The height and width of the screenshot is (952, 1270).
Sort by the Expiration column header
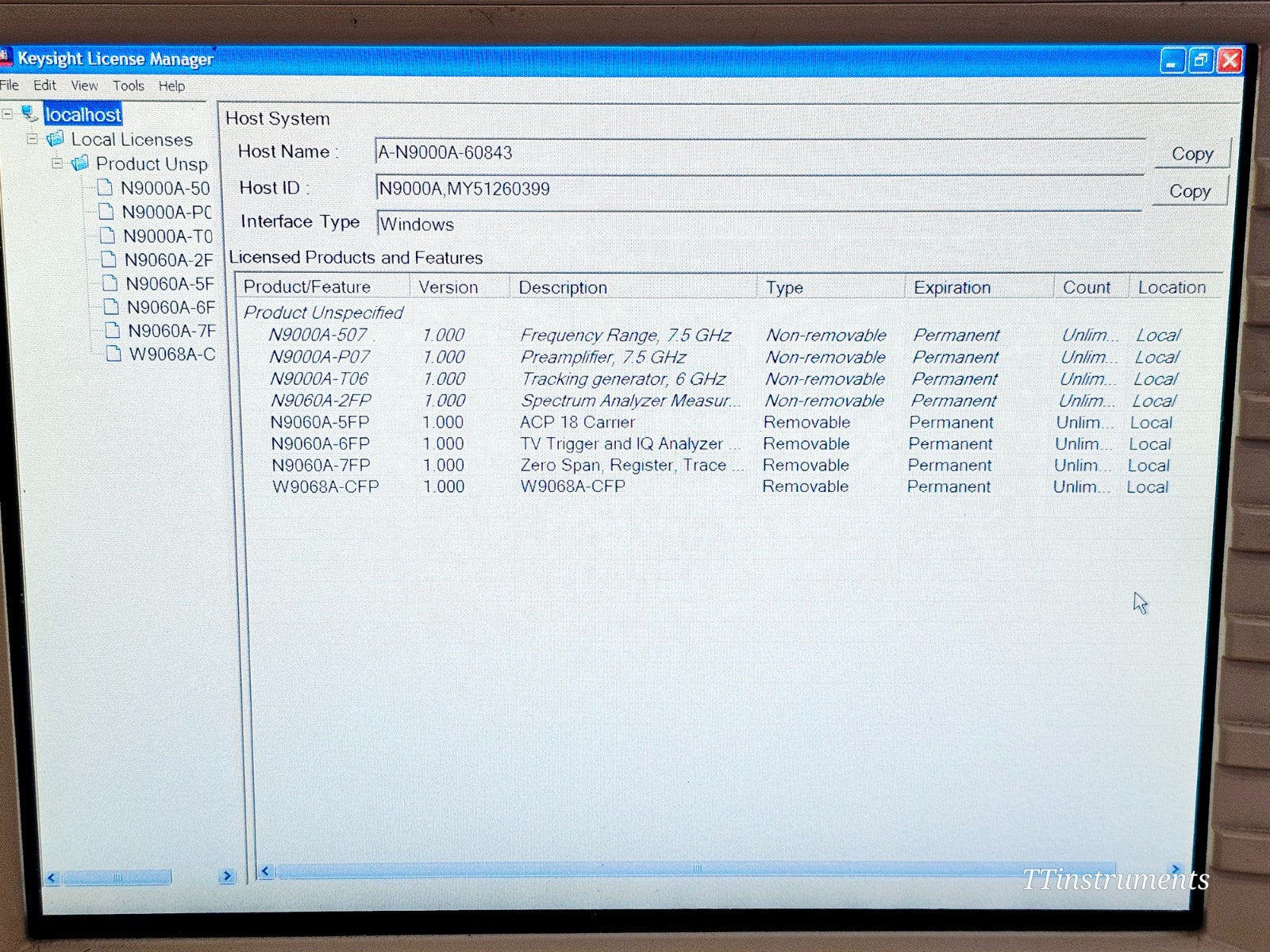951,287
